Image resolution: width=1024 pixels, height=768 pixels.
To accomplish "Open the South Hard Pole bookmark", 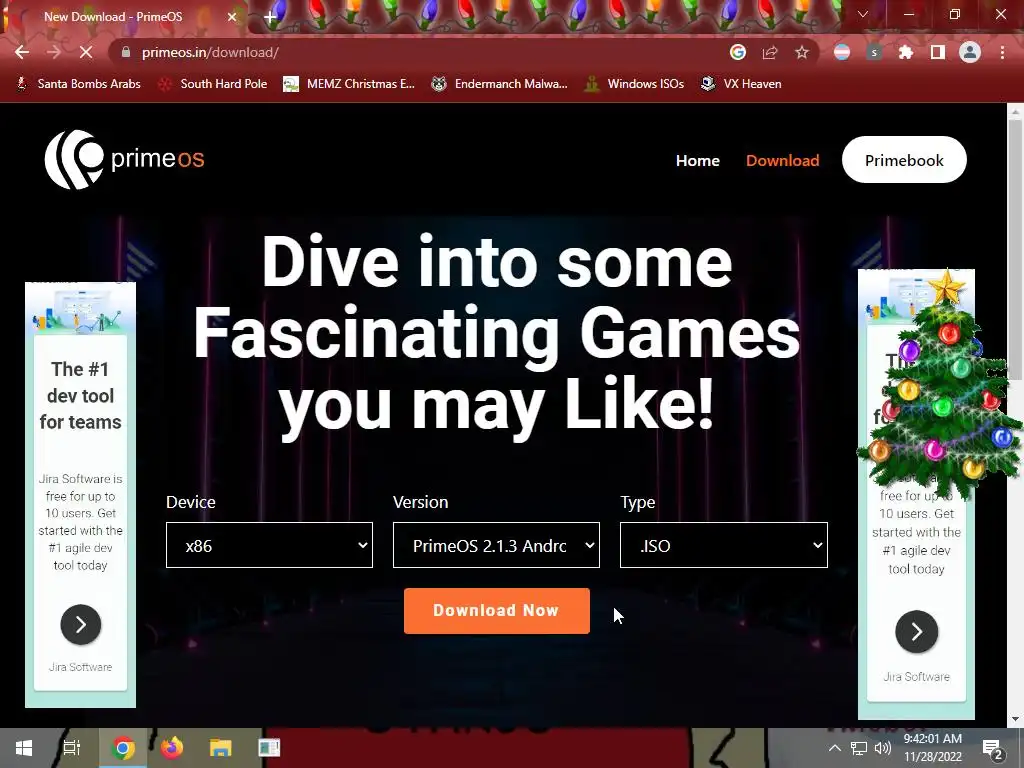I will tap(214, 84).
